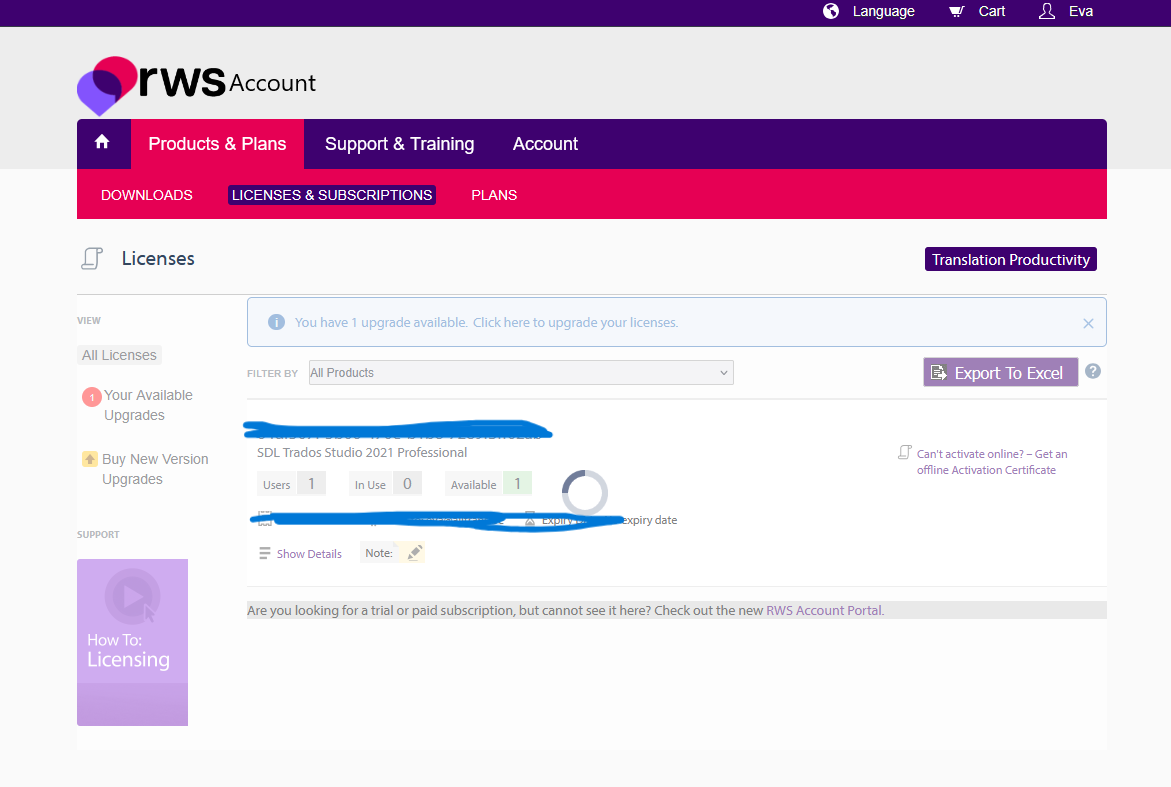Click the RWS logo

click(152, 84)
